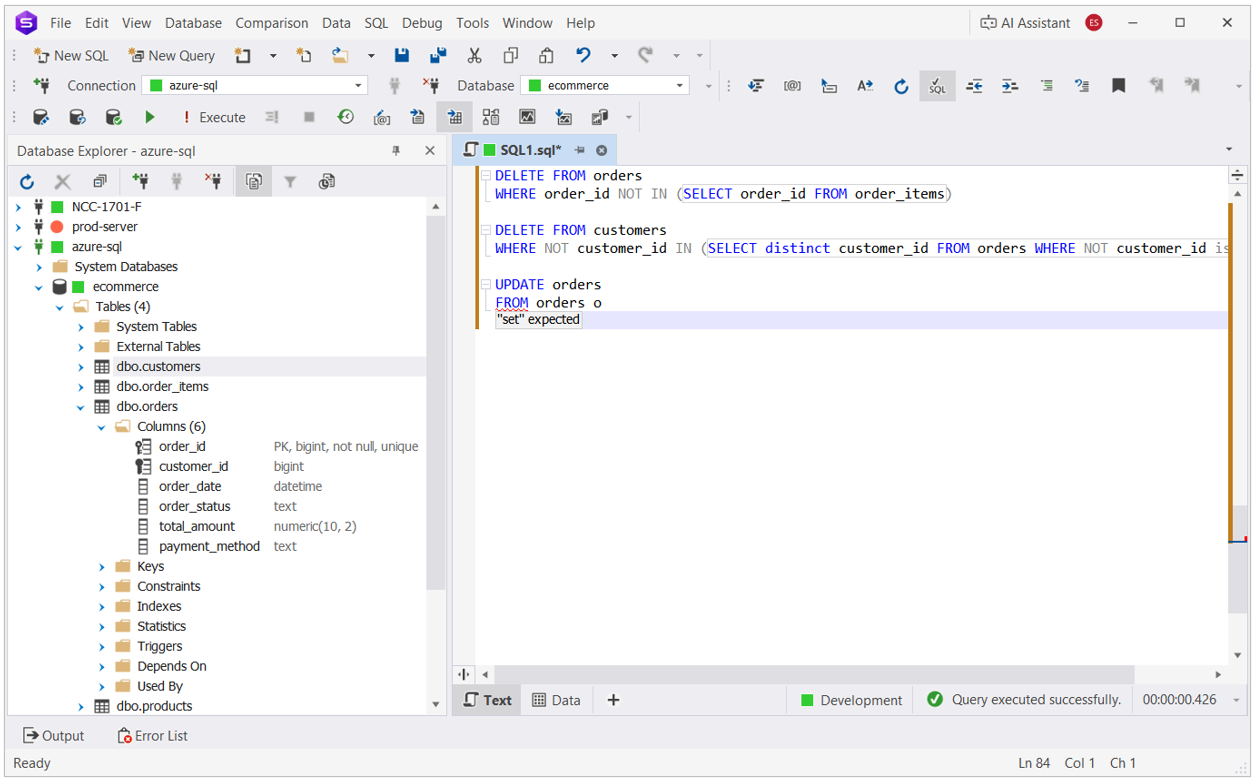The height and width of the screenshot is (781, 1257).
Task: Toggle the SQL syntax check icon
Action: point(937,86)
